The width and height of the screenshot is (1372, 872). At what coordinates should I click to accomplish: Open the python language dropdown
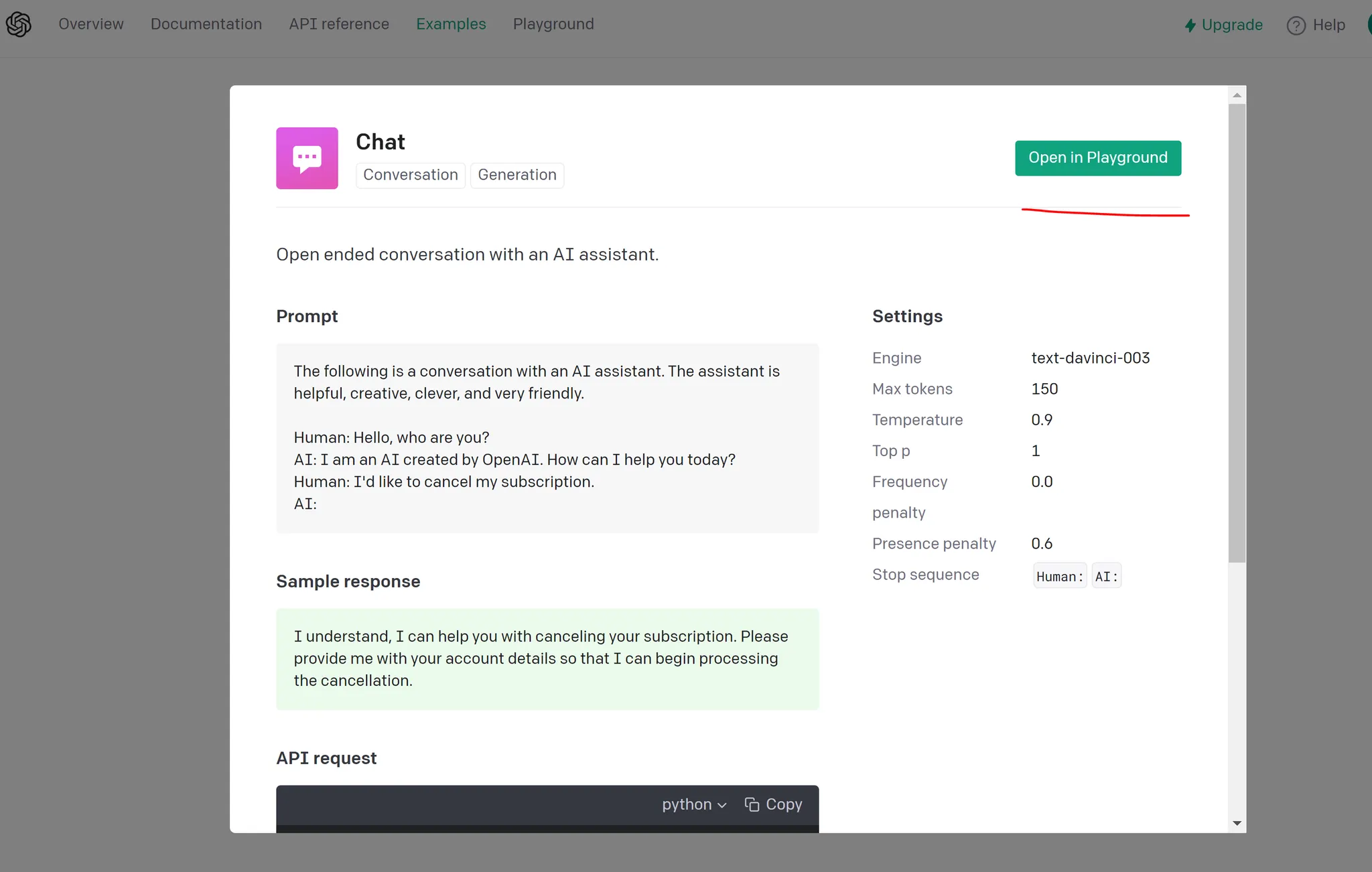[x=694, y=804]
